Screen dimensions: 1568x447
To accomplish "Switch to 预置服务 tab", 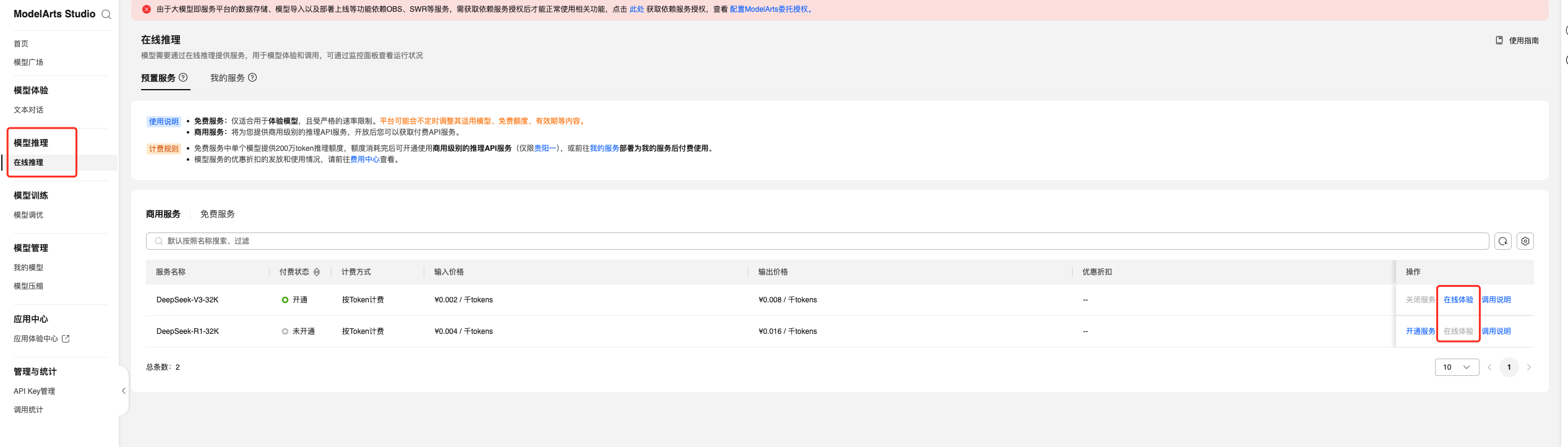I will click(158, 78).
